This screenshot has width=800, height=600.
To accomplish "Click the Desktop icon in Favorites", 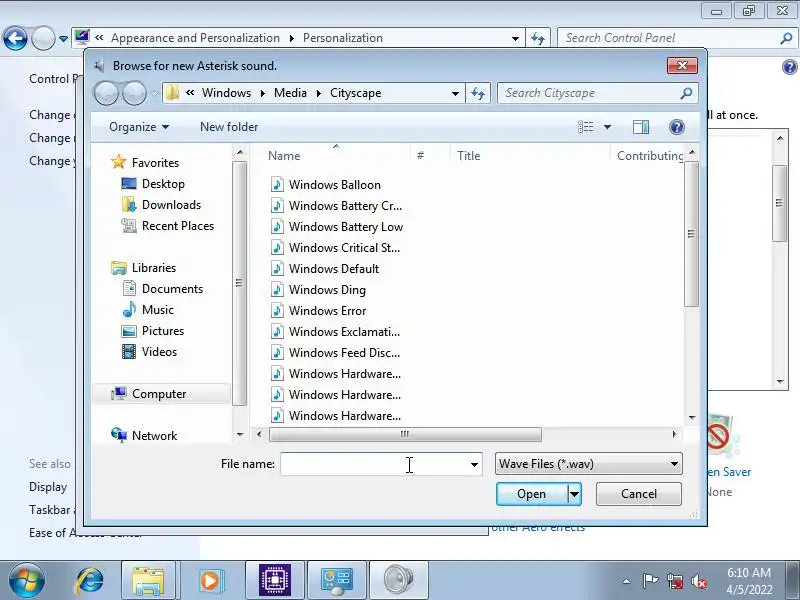I will tap(129, 183).
